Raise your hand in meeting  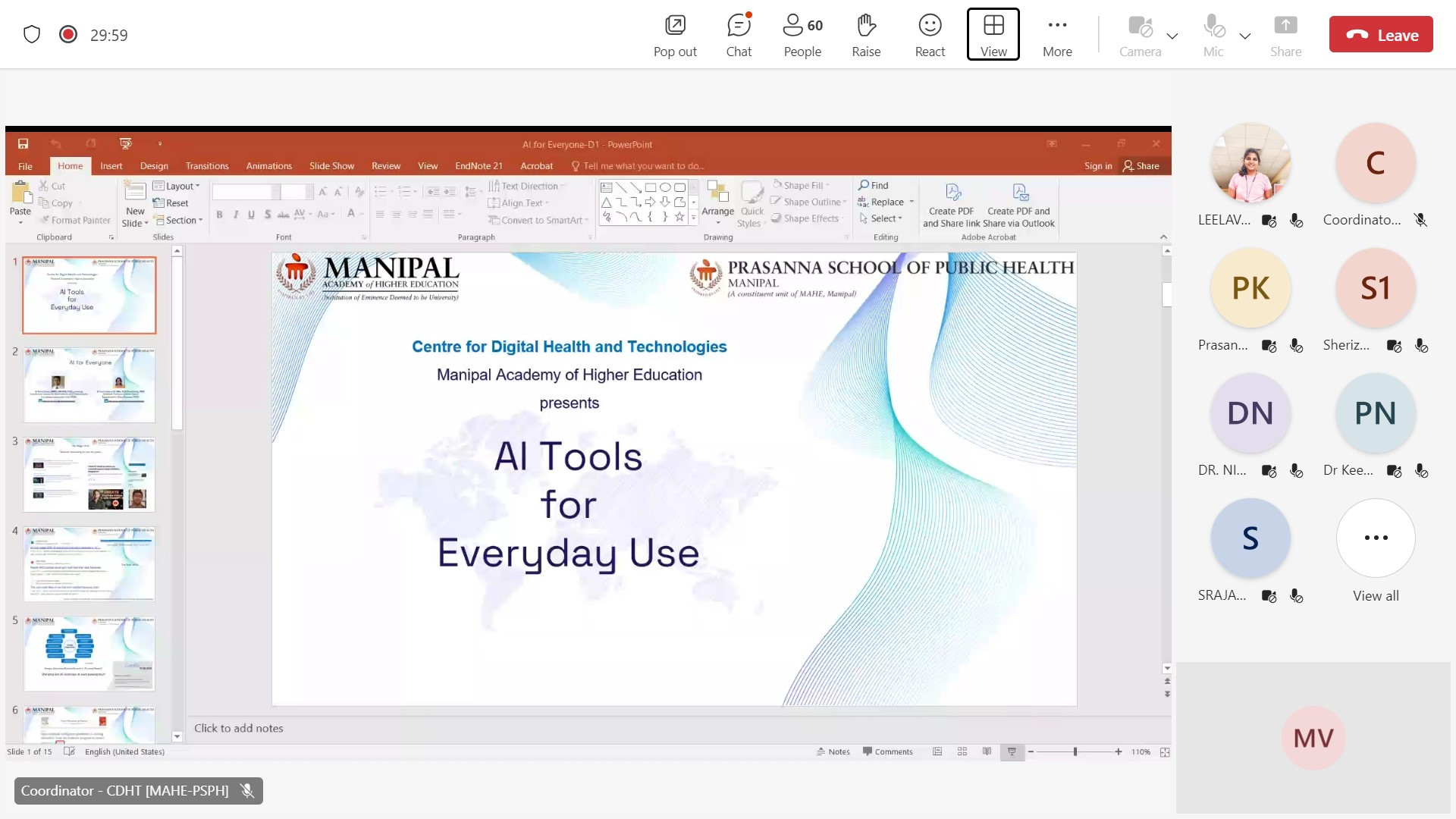(866, 35)
